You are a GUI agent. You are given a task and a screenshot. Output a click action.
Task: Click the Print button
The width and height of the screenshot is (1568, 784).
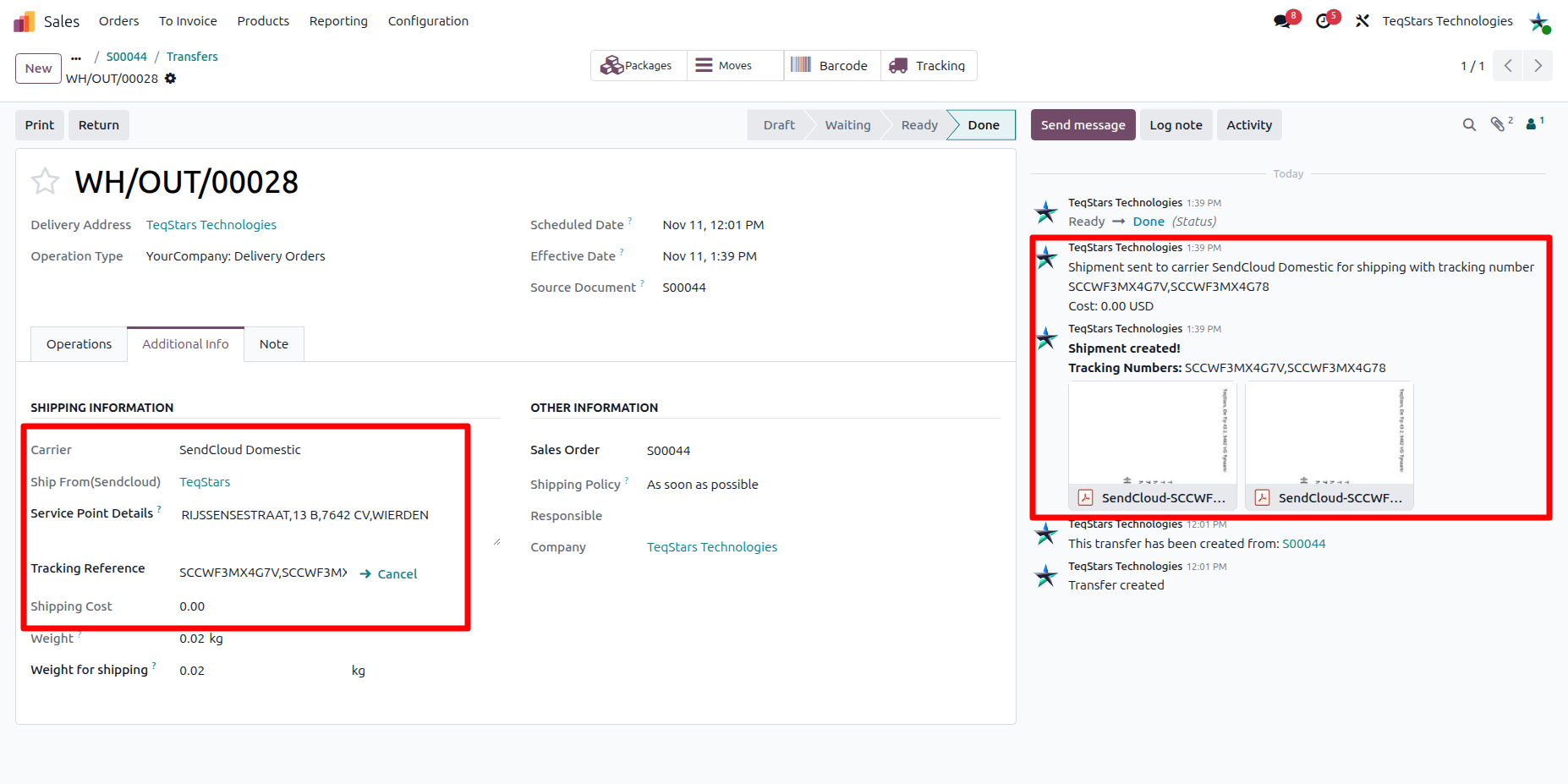click(40, 125)
